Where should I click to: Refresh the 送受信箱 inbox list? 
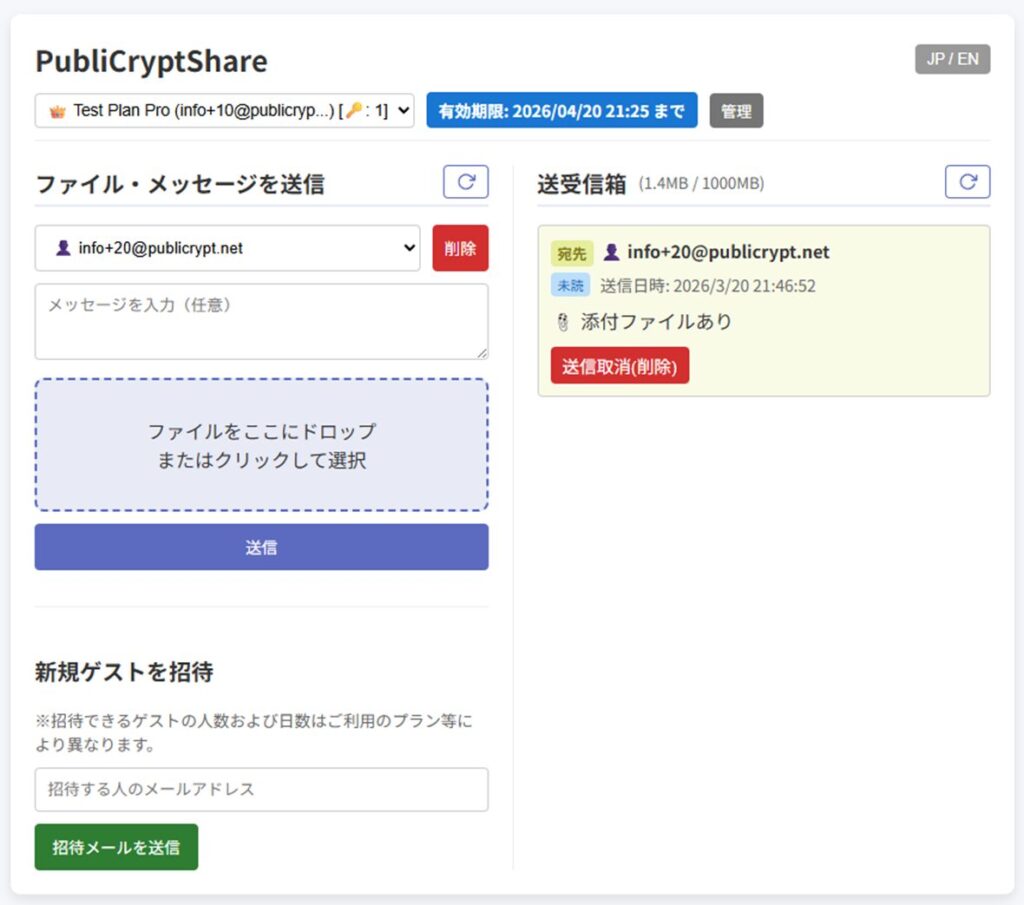pos(967,182)
